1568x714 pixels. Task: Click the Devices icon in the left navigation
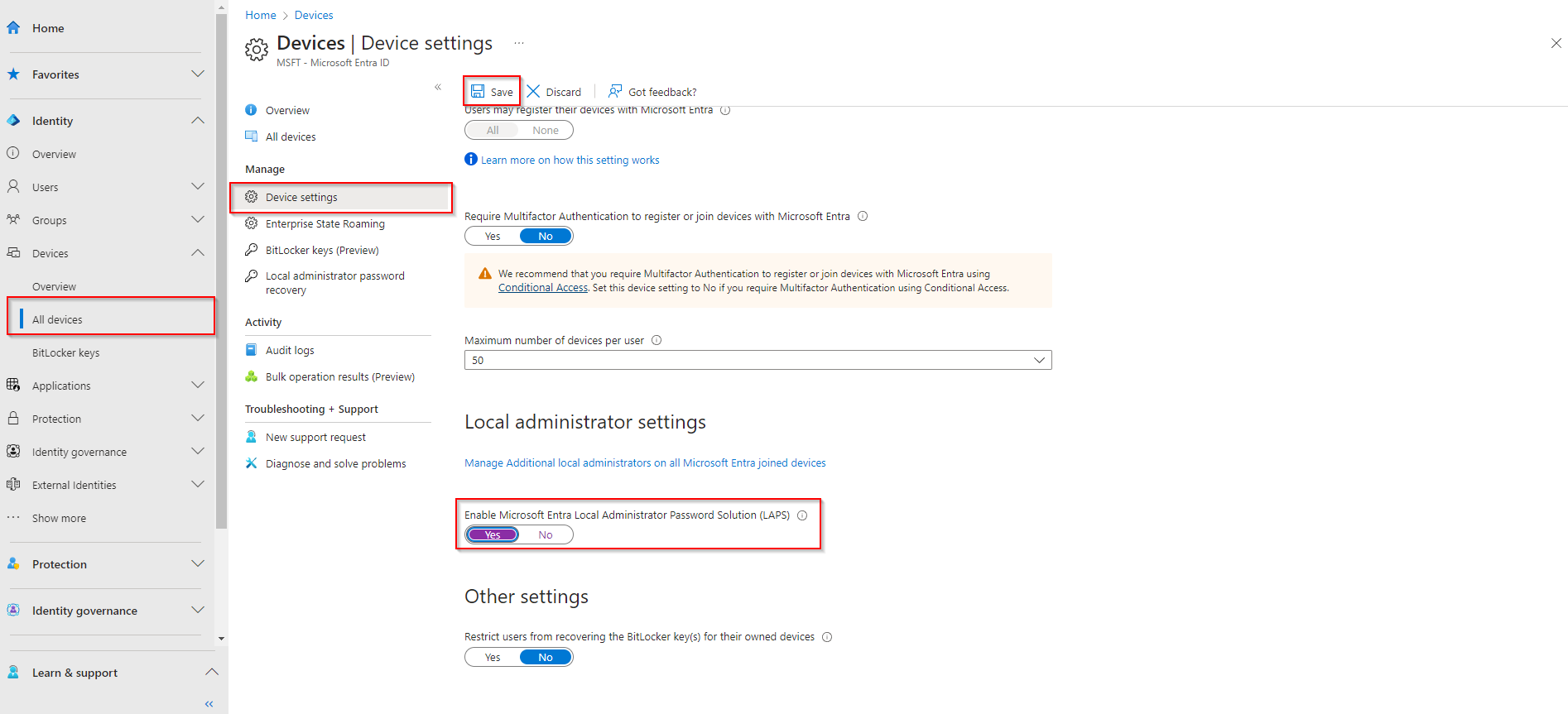tap(13, 252)
